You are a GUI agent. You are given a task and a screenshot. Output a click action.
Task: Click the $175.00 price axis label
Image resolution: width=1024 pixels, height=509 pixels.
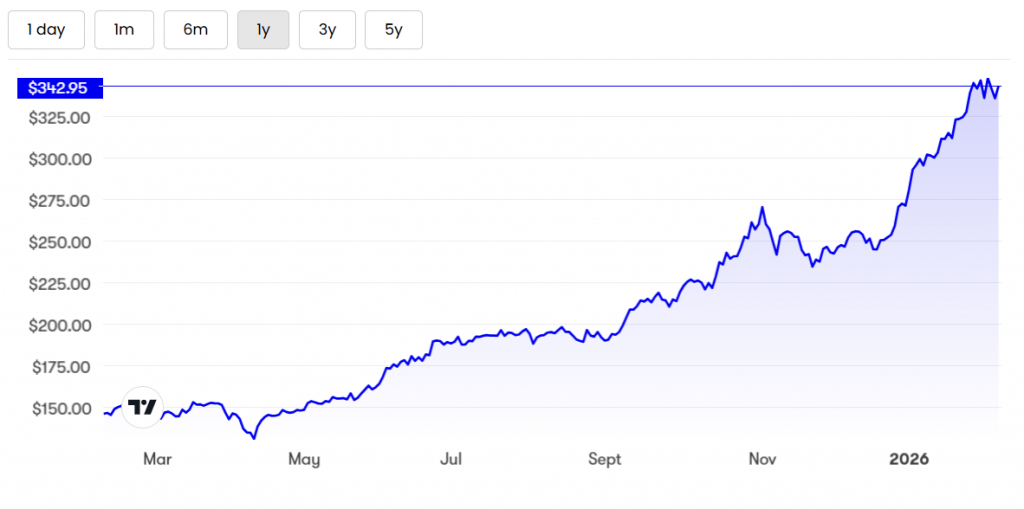(59, 367)
